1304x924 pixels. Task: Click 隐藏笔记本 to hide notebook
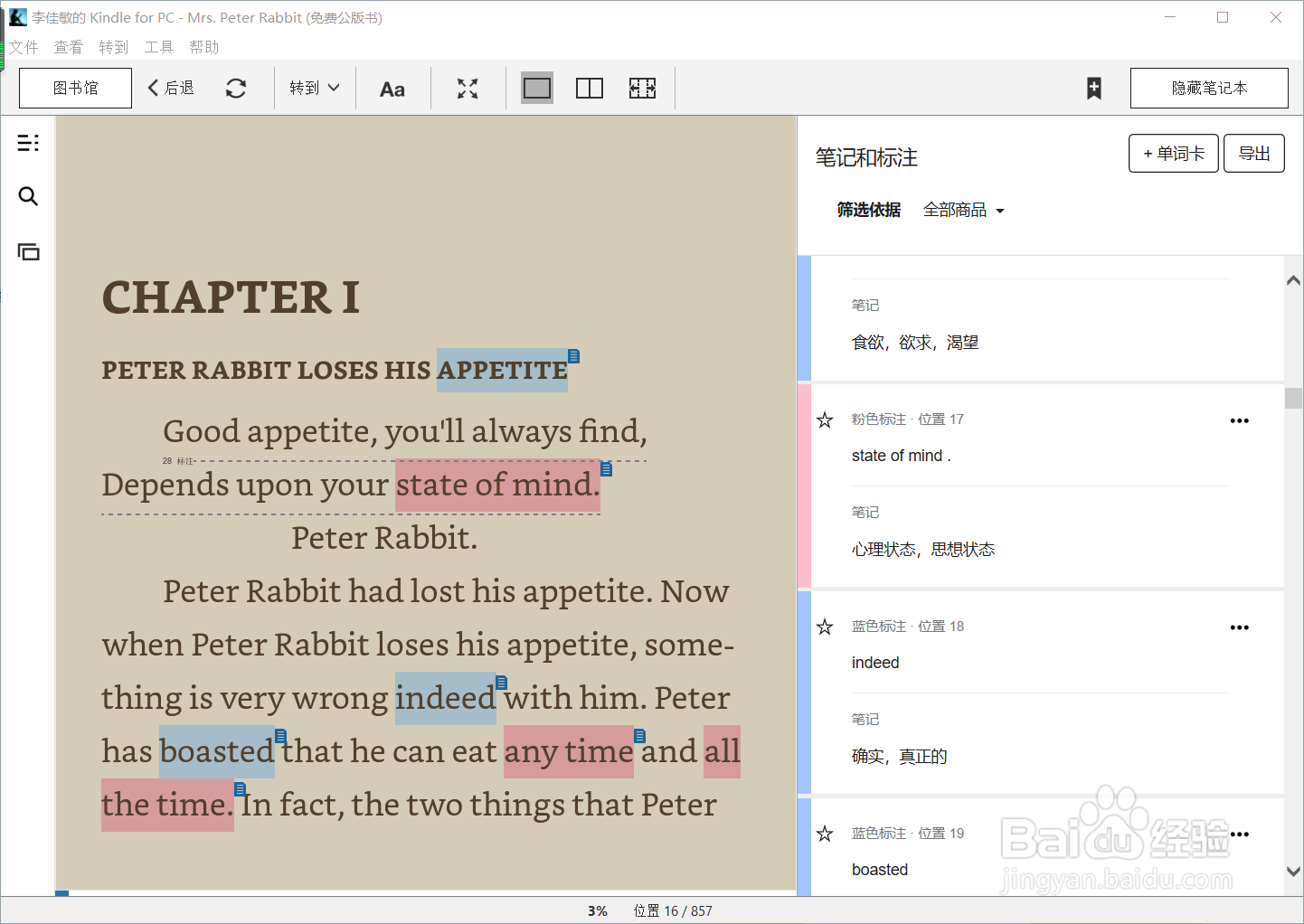pos(1209,88)
